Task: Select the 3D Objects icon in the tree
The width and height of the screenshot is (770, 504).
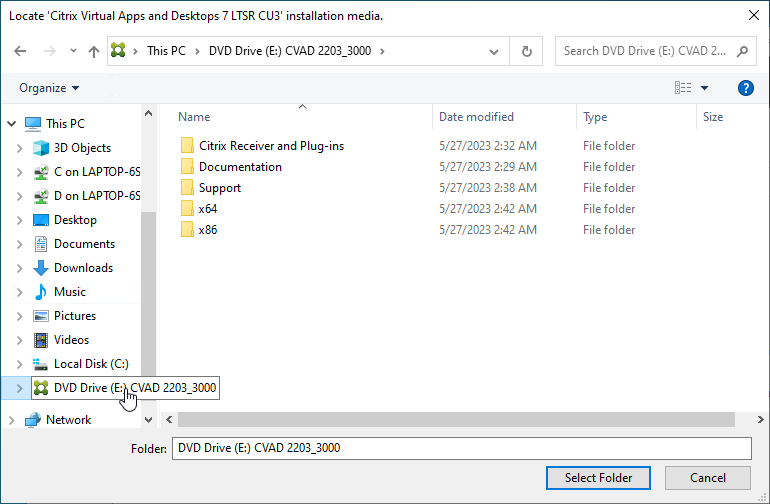Action: point(41,148)
